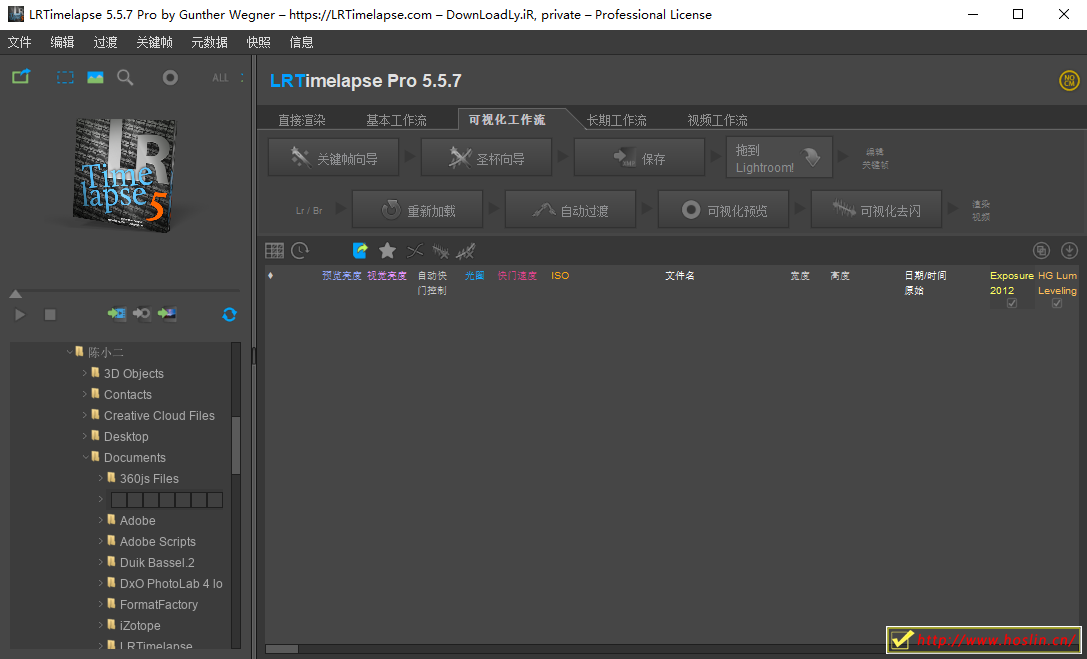This screenshot has width=1087, height=659.
Task: Expand the Adobe Scripts folder
Action: tap(101, 541)
